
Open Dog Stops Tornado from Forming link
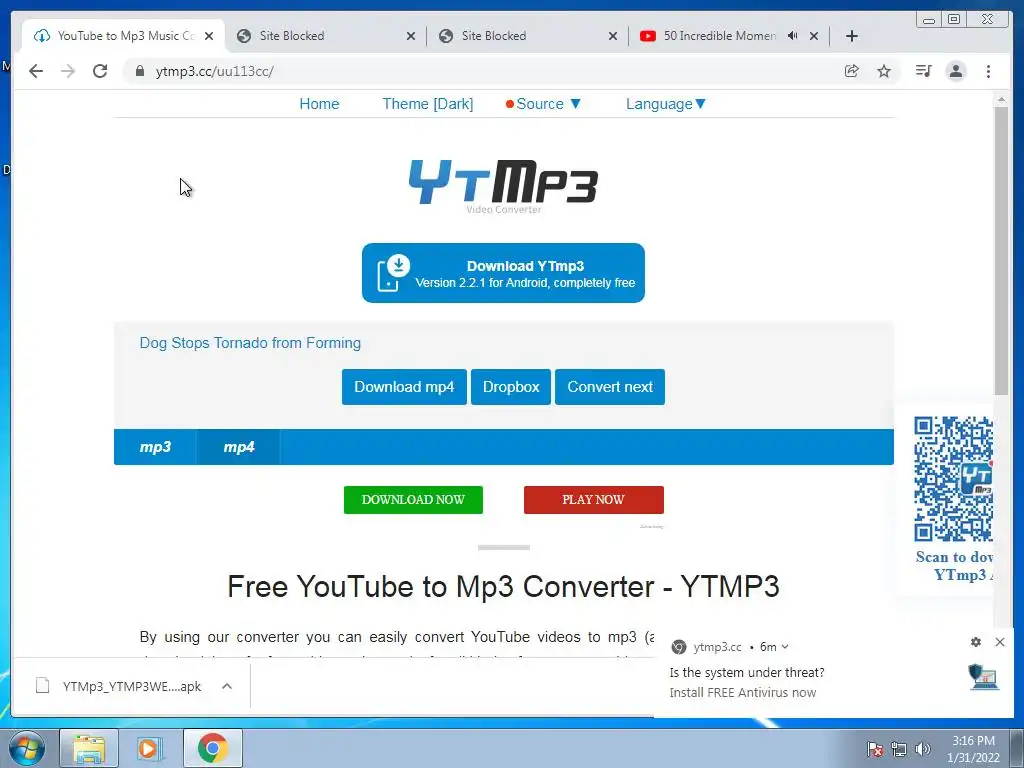pyautogui.click(x=250, y=343)
